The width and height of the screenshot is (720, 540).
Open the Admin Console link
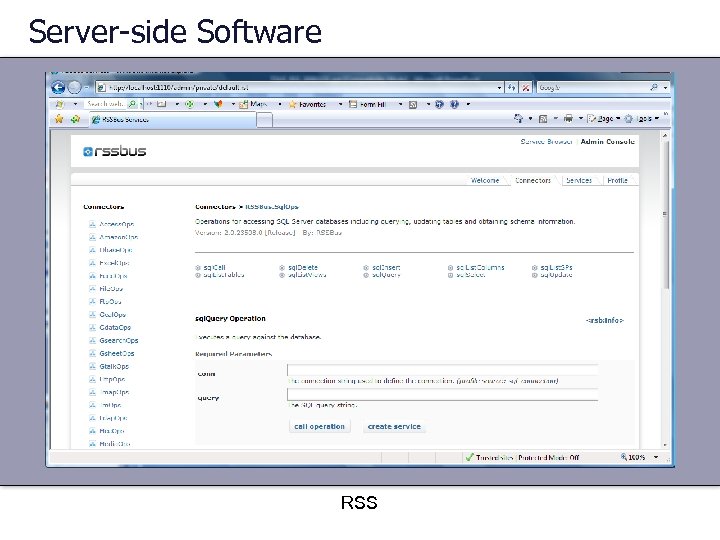pos(608,141)
